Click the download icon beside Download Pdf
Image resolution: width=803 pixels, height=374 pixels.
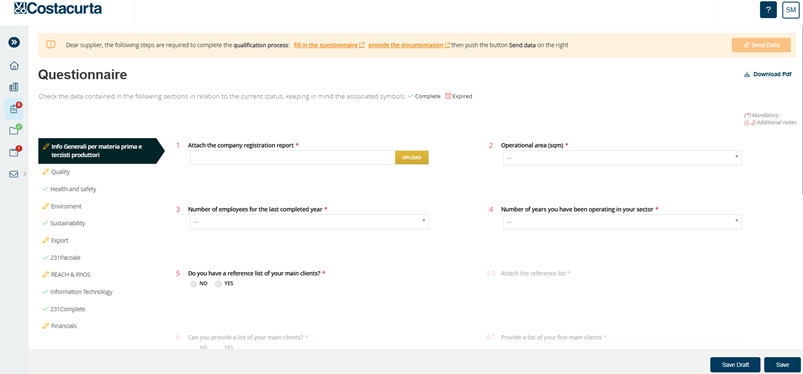747,74
